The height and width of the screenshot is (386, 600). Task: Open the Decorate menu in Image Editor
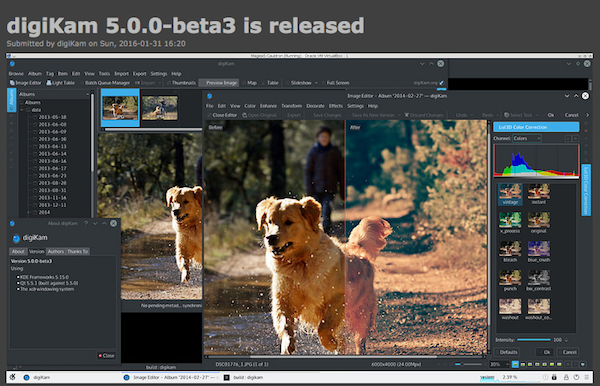pyautogui.click(x=315, y=106)
